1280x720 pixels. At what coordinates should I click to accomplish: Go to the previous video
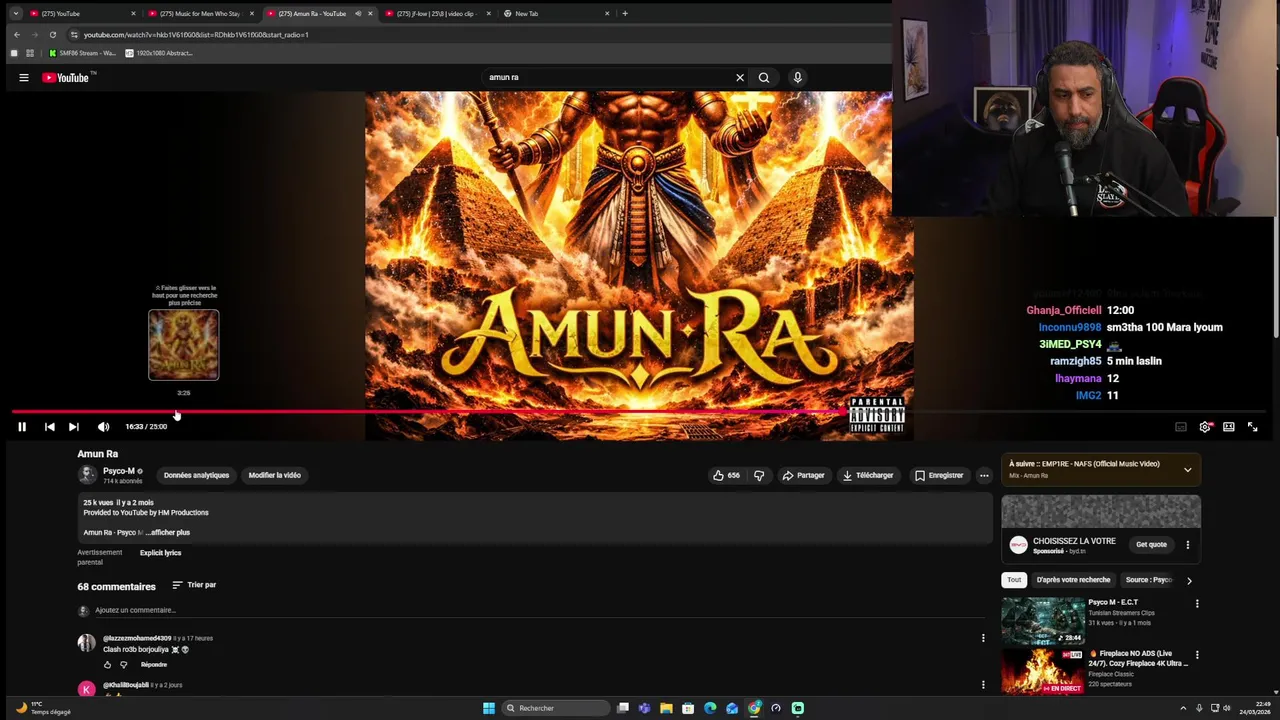pos(49,427)
